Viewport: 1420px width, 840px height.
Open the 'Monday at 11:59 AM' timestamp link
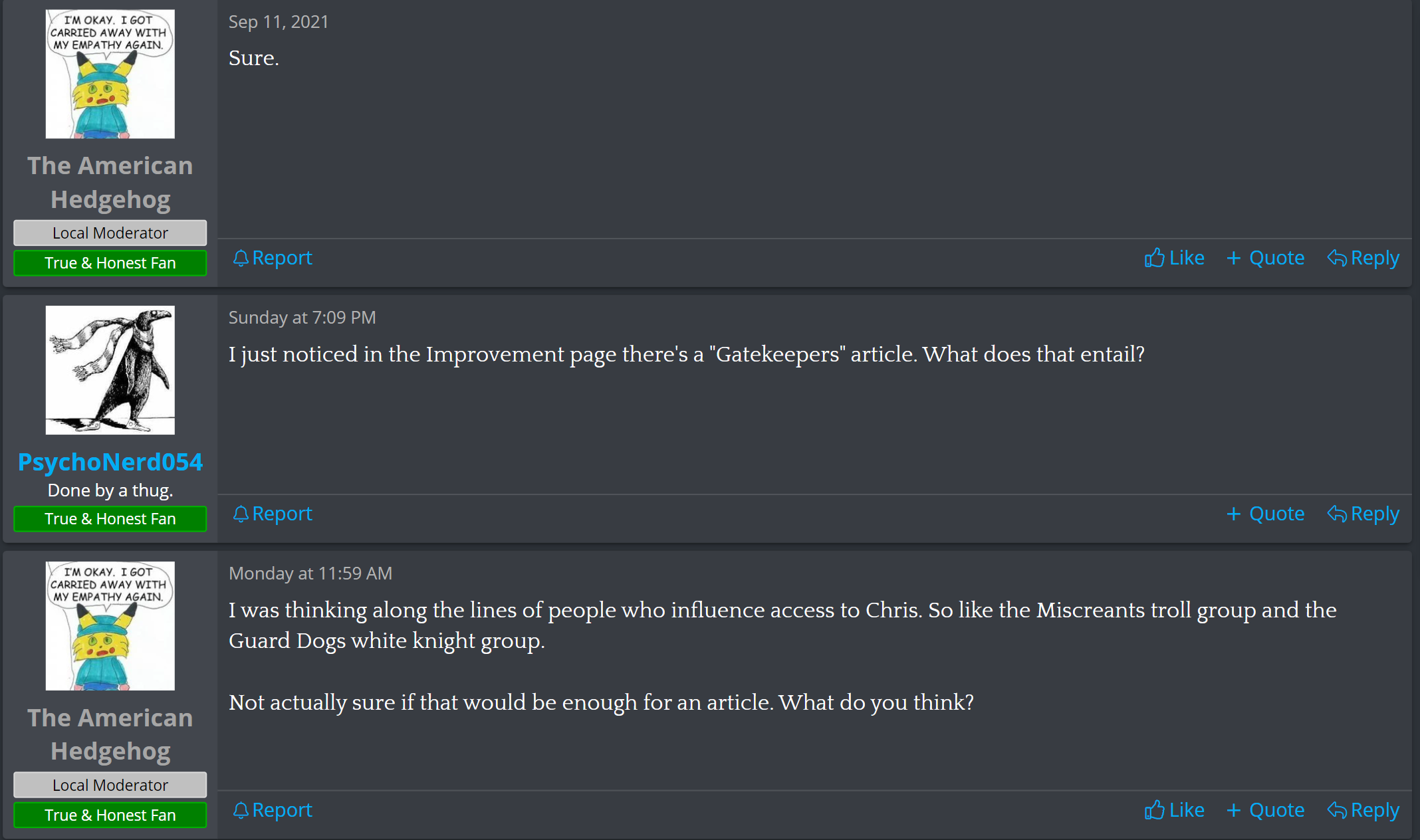click(x=310, y=574)
